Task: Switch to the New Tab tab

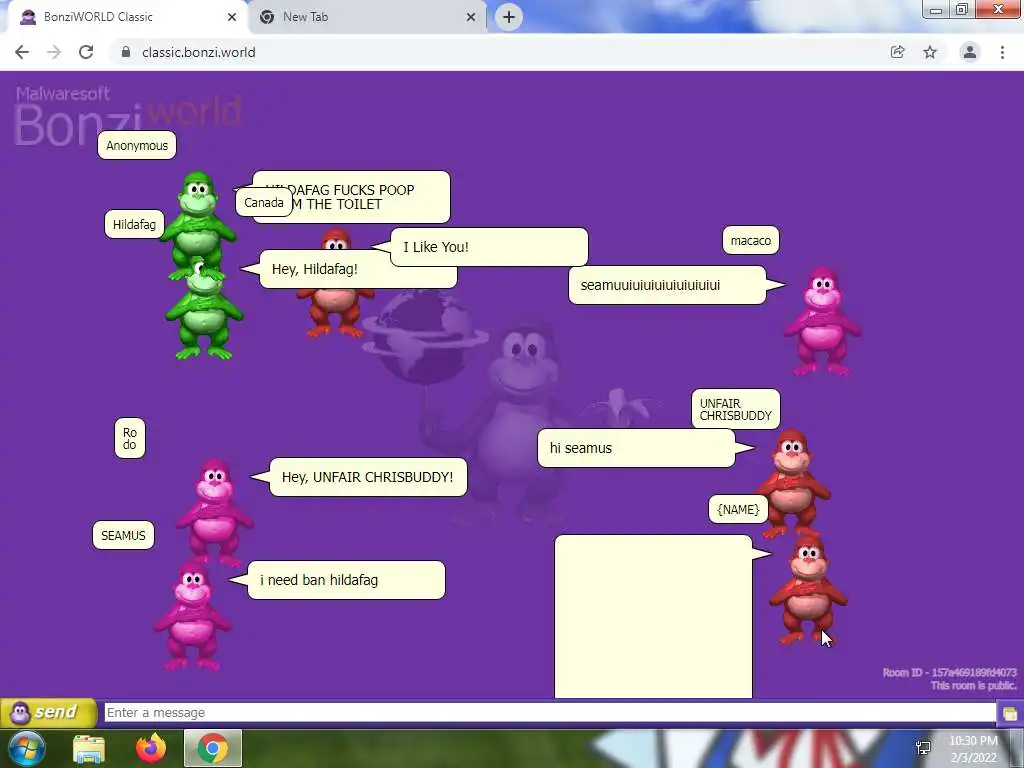Action: [366, 17]
